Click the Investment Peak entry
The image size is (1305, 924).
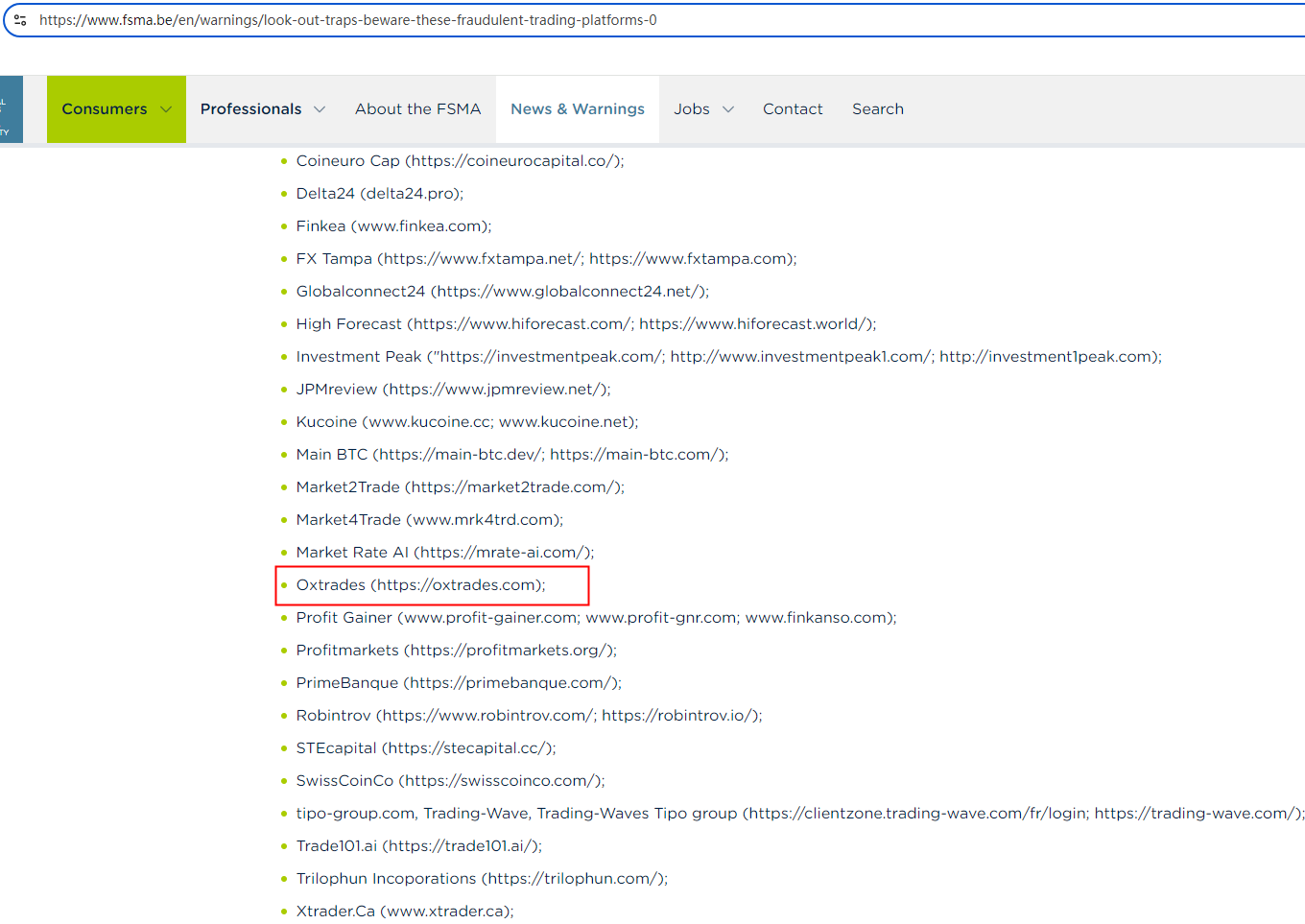[728, 357]
